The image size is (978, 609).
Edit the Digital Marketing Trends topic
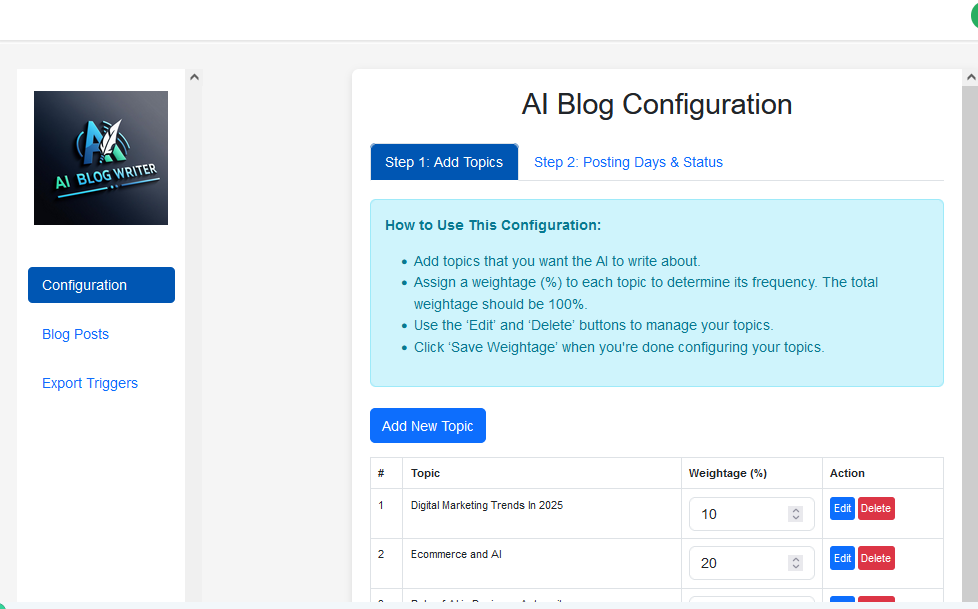(x=842, y=508)
